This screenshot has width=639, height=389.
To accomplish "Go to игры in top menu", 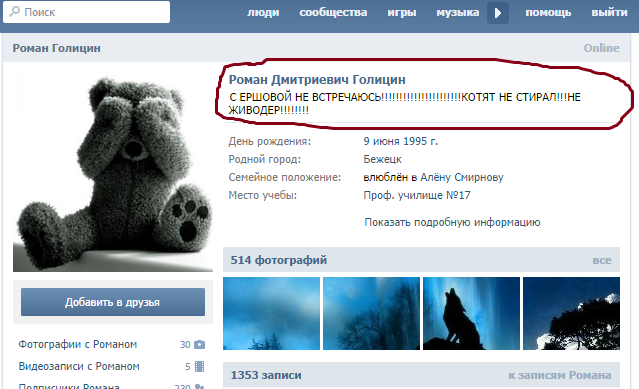I will tap(402, 12).
